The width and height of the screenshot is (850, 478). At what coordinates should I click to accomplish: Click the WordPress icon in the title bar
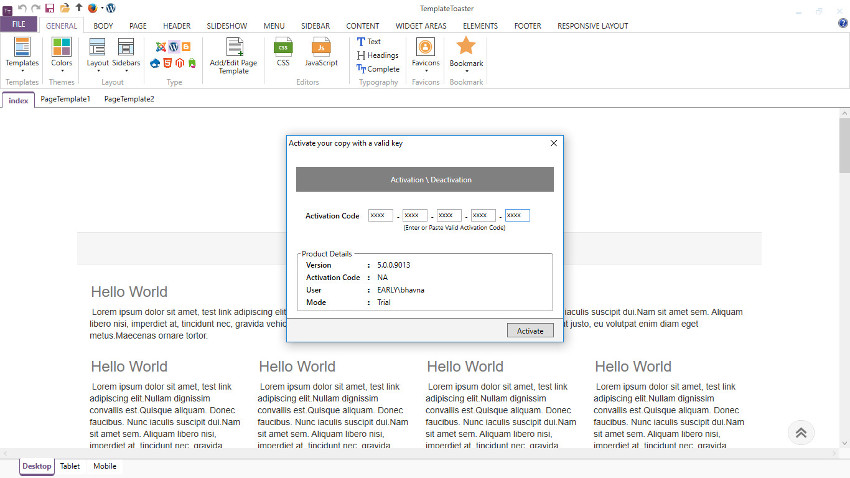coord(111,8)
